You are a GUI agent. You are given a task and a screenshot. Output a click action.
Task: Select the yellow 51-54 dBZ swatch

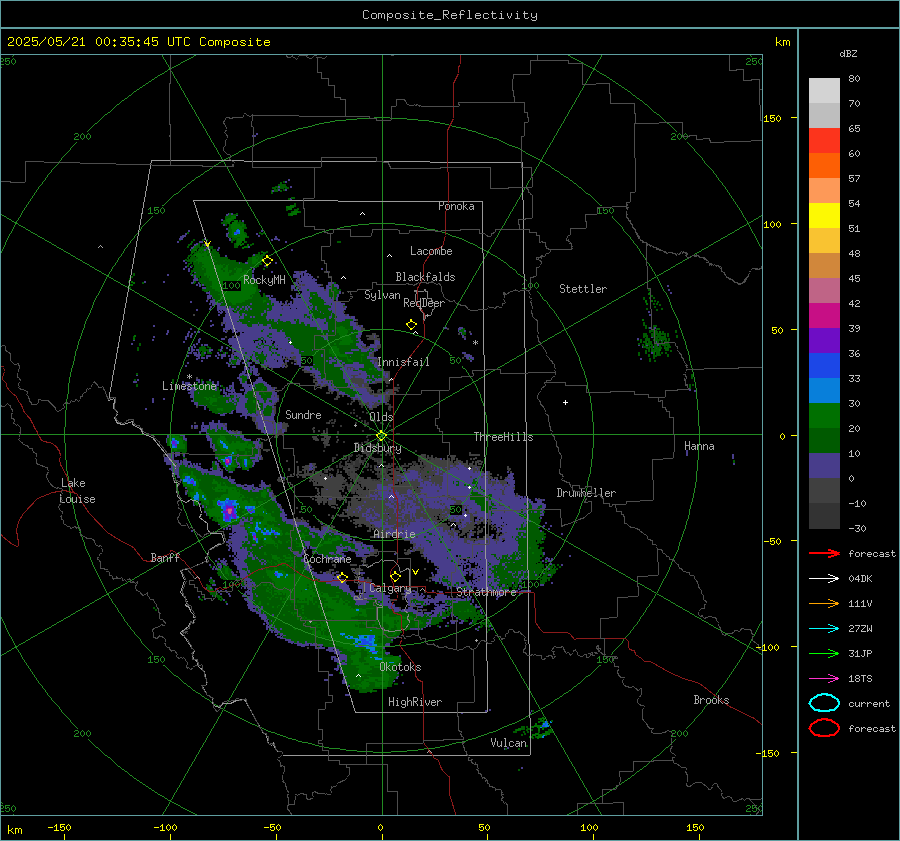tap(824, 216)
